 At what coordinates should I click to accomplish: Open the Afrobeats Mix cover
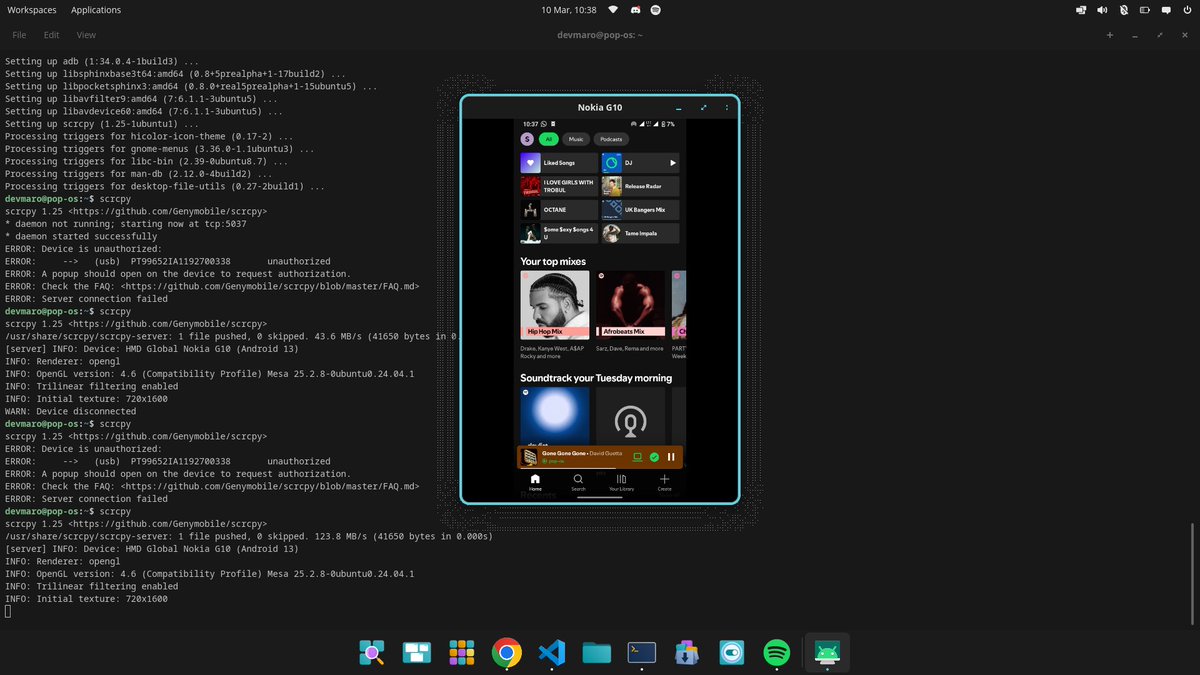pos(631,306)
